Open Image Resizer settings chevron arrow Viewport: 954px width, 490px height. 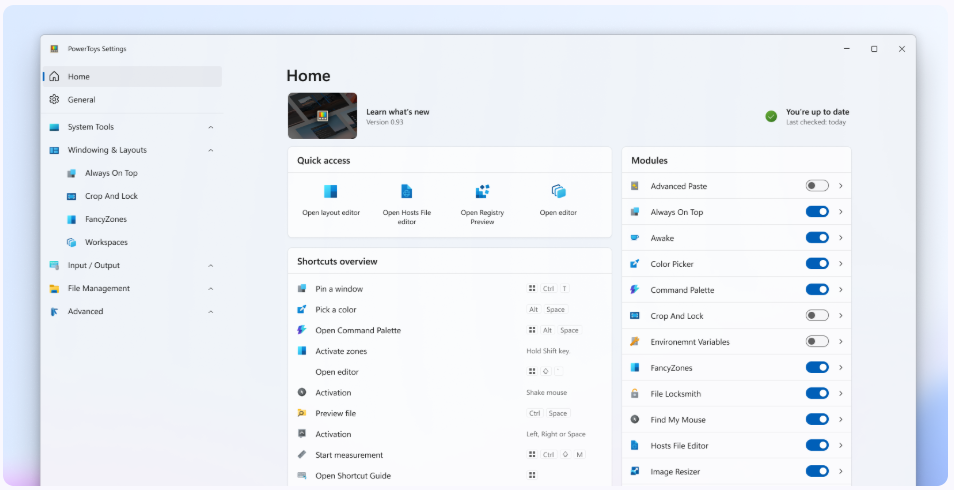(x=841, y=471)
